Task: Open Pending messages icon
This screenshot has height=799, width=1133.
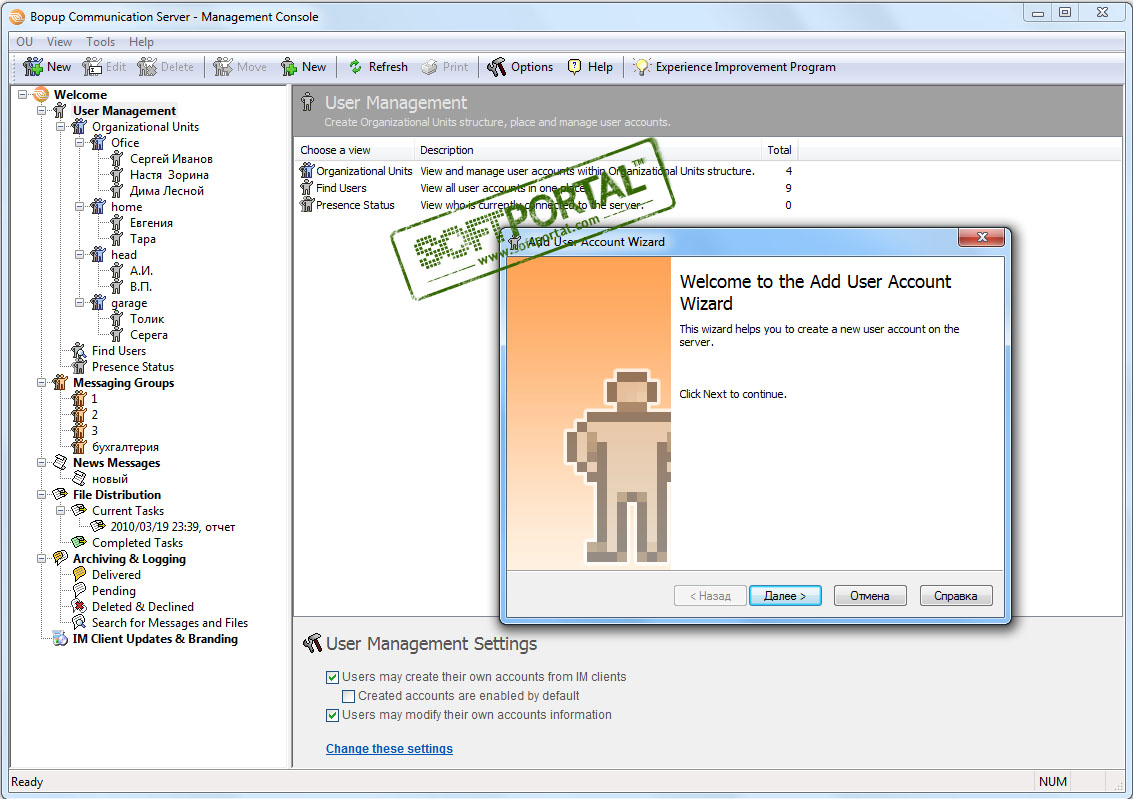Action: 79,591
